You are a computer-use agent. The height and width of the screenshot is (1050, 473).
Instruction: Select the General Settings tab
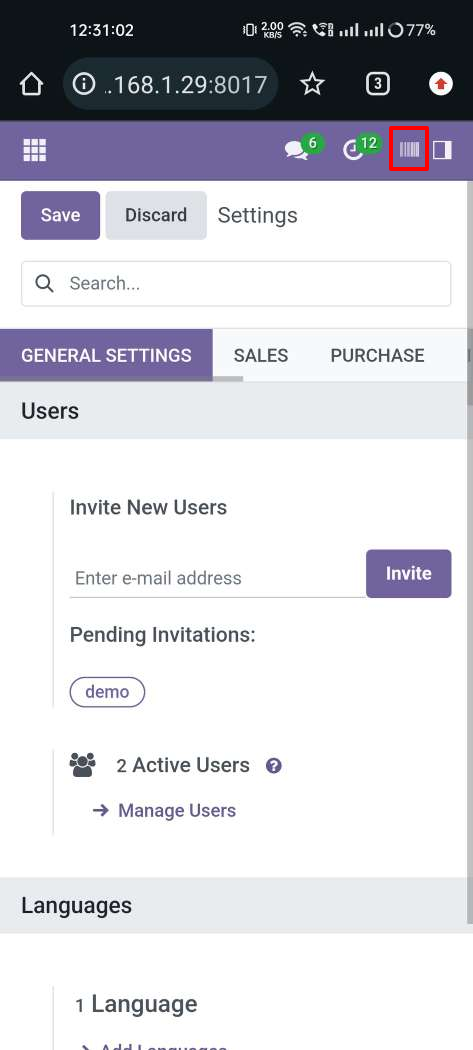106,356
